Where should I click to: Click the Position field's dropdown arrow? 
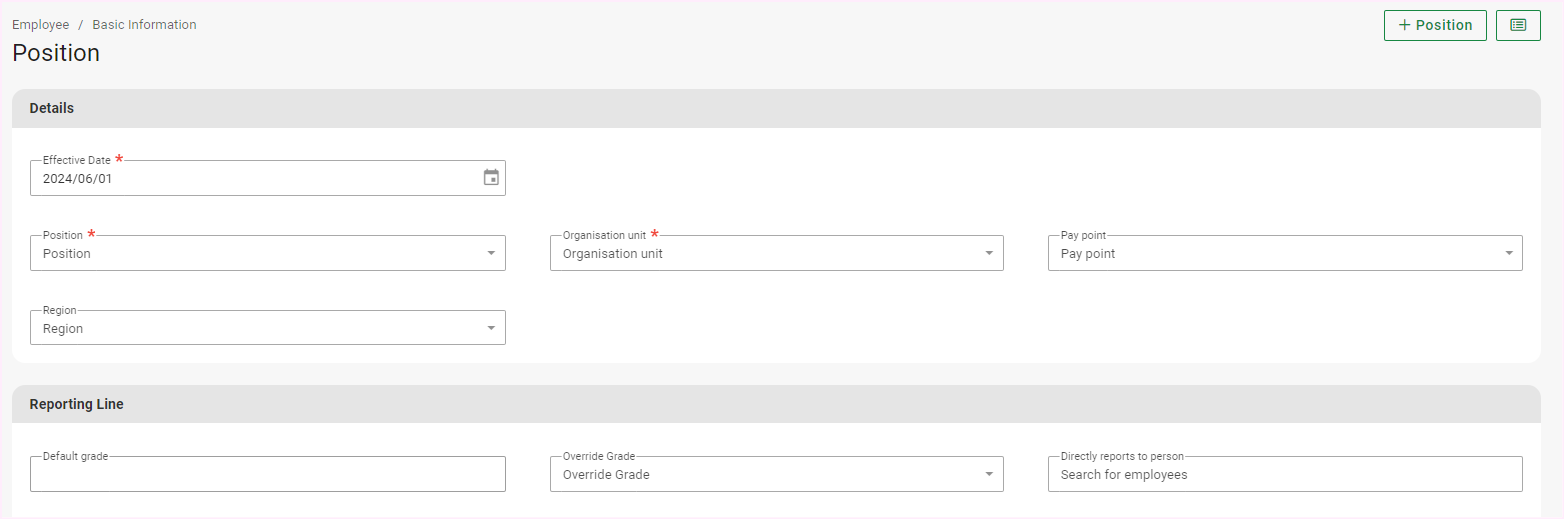pos(491,253)
